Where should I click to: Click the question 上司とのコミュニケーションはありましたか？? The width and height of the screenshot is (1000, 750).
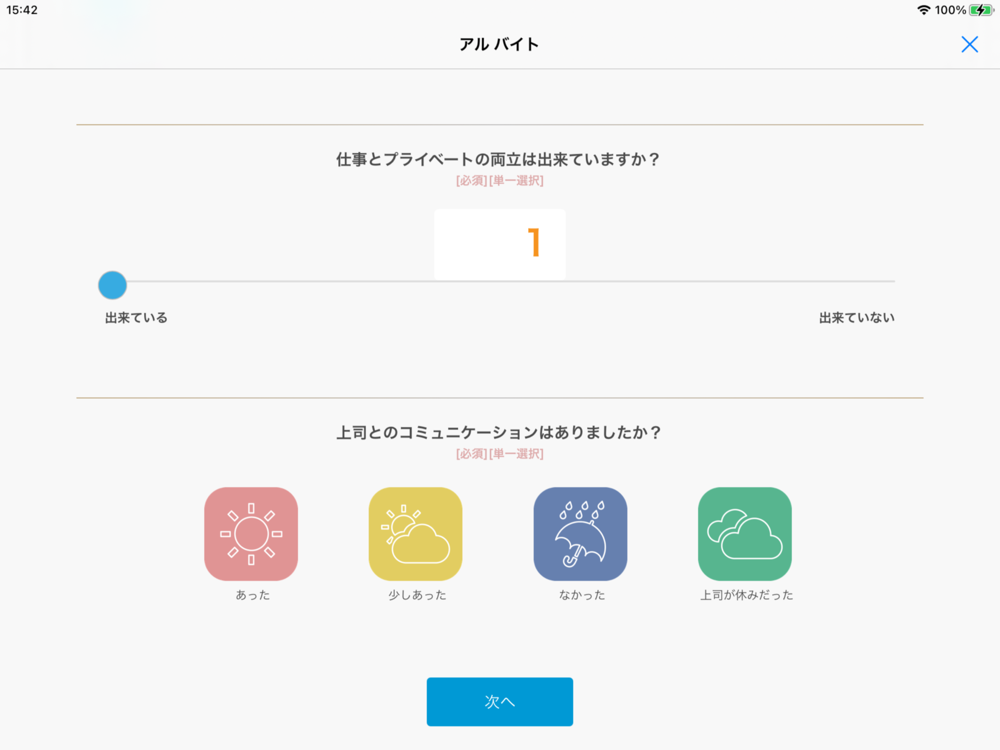(499, 432)
